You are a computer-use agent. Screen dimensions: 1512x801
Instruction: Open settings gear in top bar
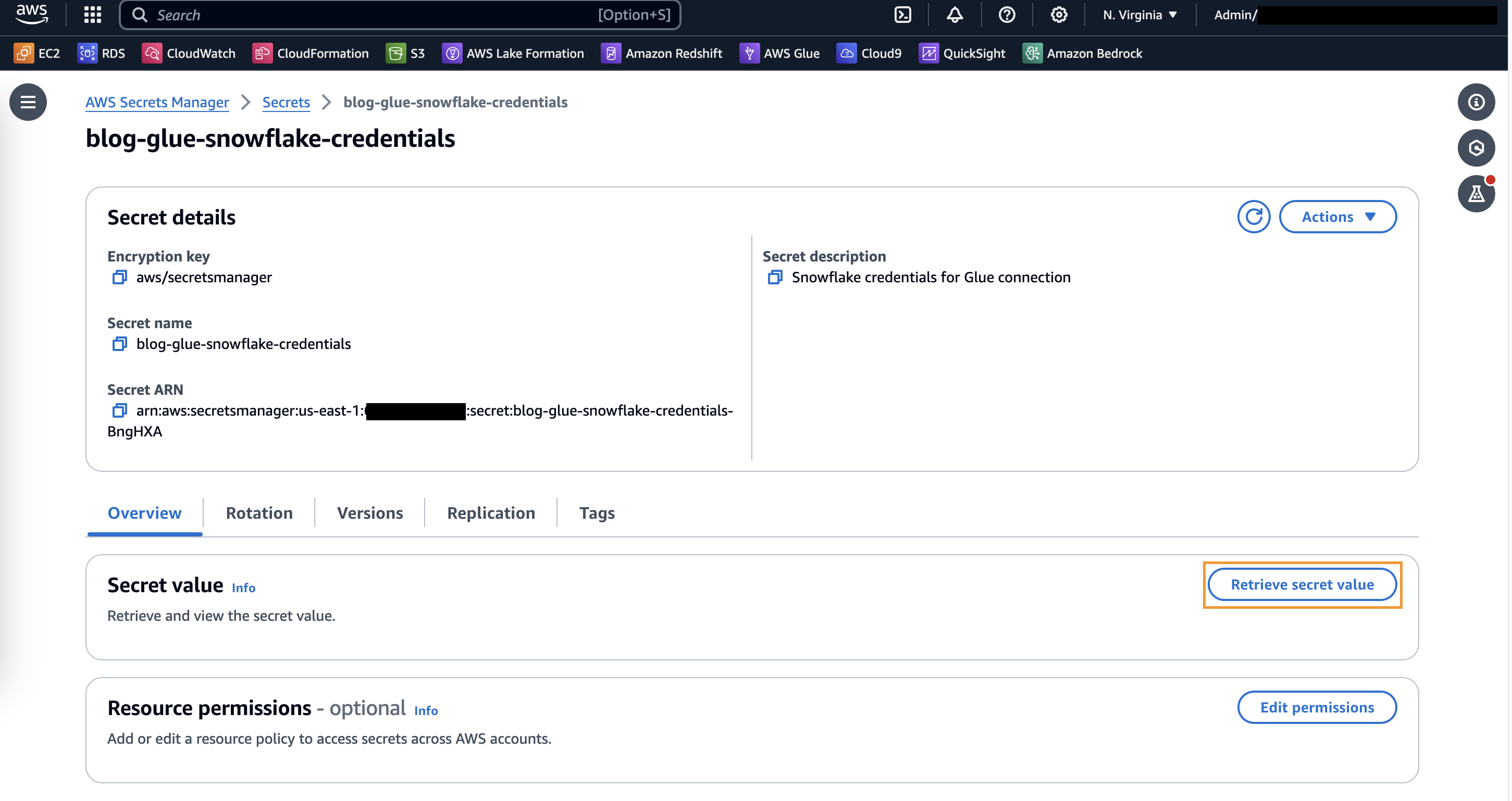tap(1058, 15)
